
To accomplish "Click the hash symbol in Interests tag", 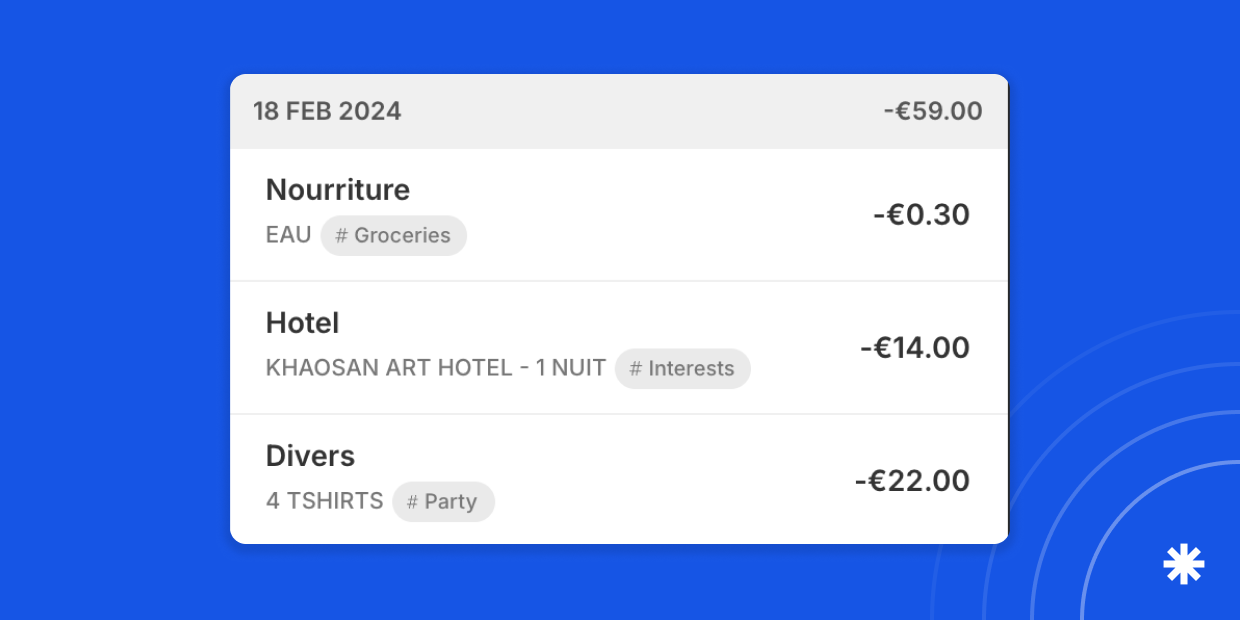I will coord(635,369).
